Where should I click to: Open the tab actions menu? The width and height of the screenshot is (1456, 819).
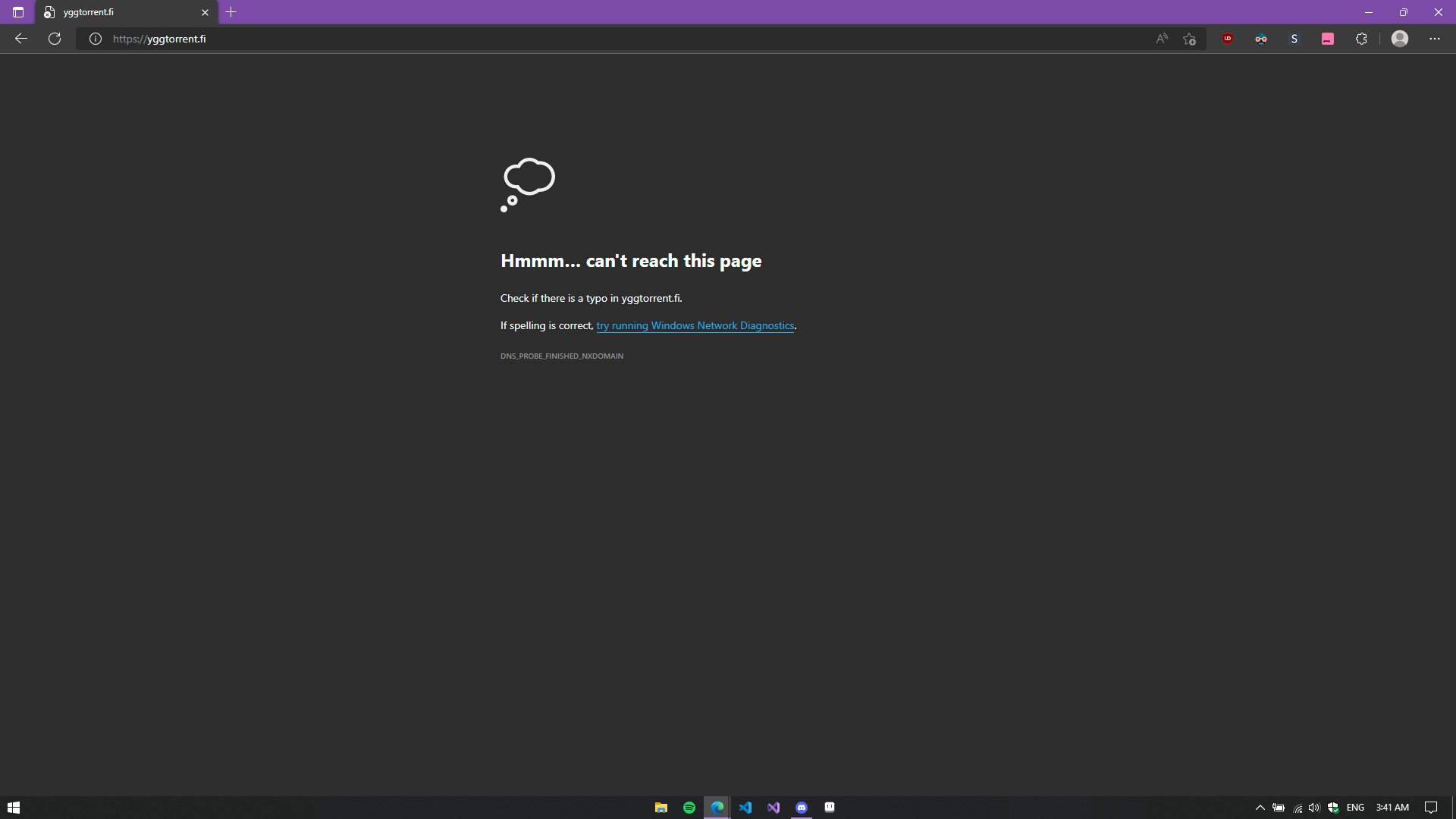18,12
